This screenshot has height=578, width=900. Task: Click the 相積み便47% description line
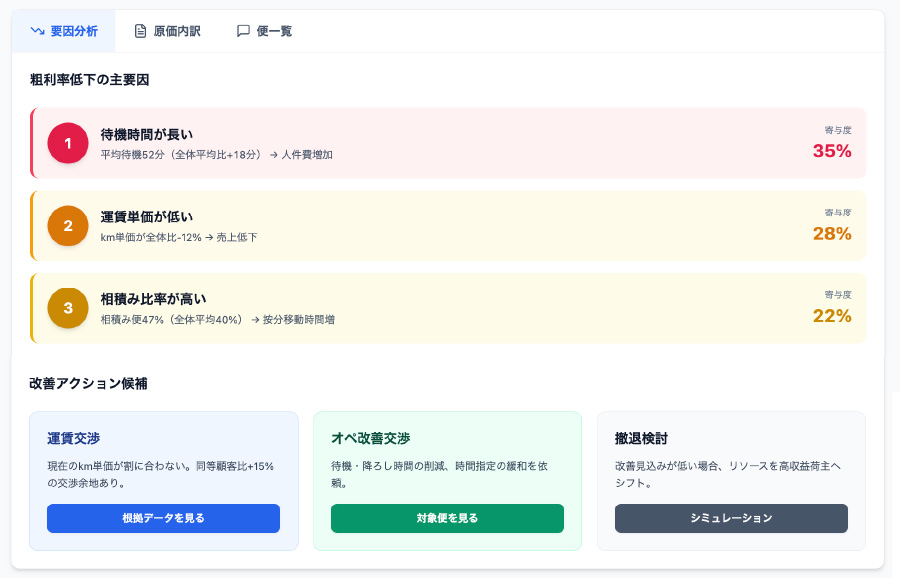218,320
